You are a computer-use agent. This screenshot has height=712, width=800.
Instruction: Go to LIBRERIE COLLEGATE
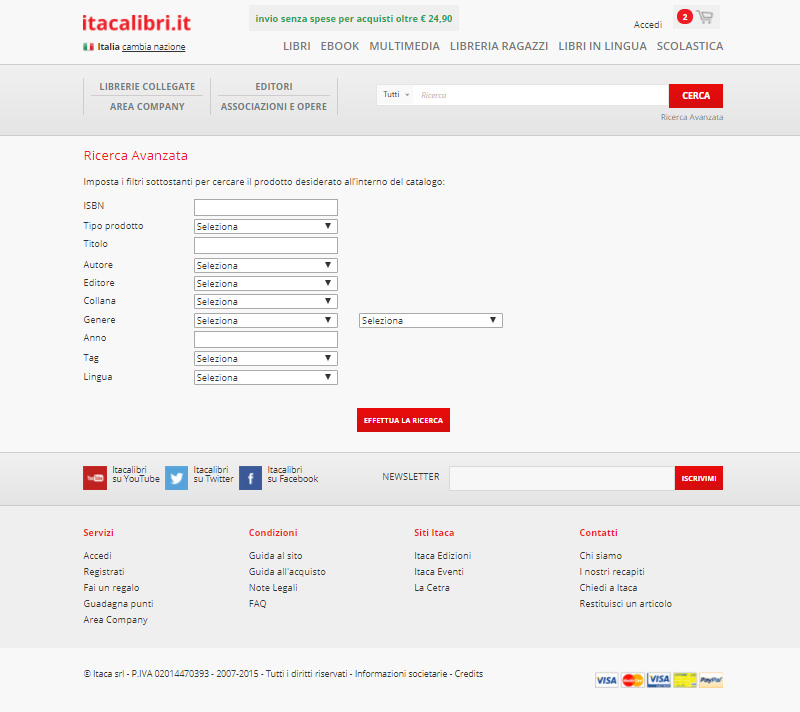pos(147,87)
